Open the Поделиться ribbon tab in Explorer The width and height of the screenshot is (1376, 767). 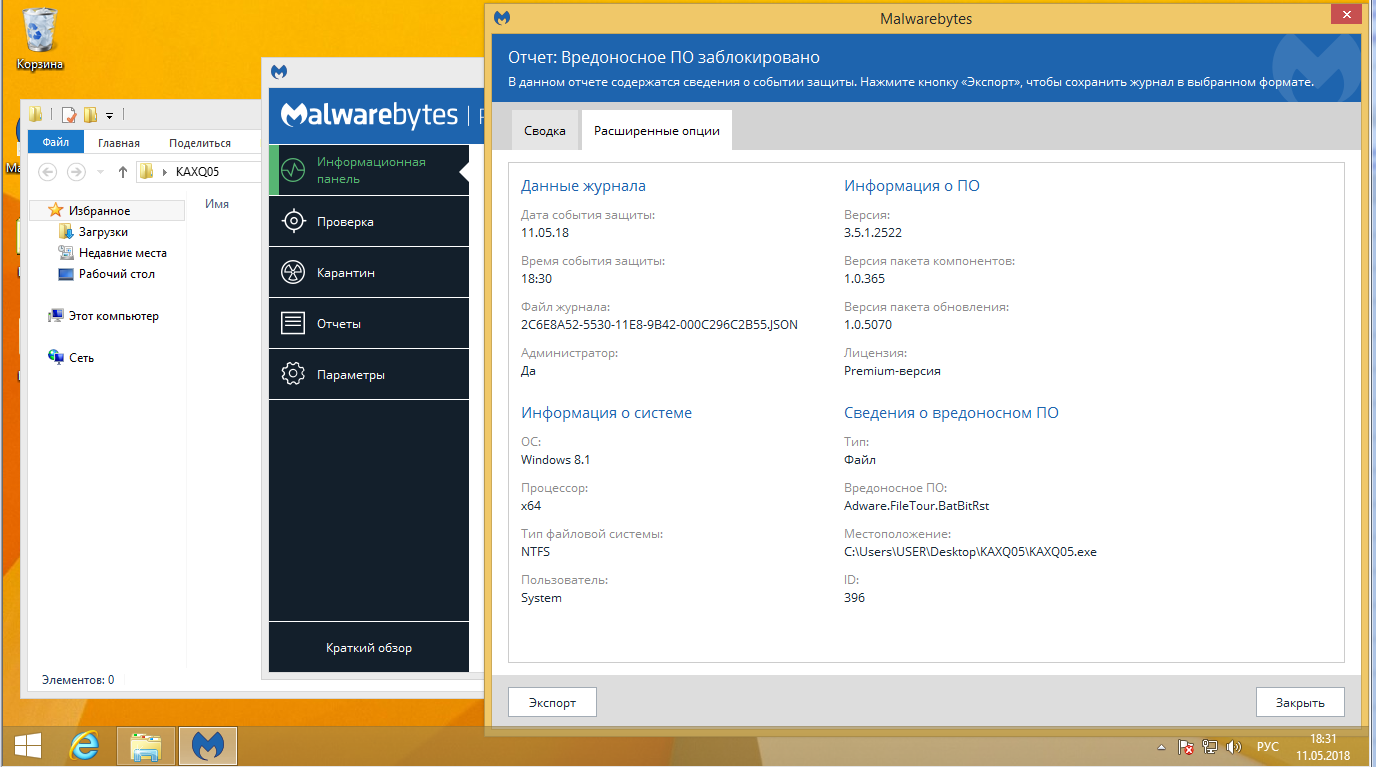pos(200,143)
